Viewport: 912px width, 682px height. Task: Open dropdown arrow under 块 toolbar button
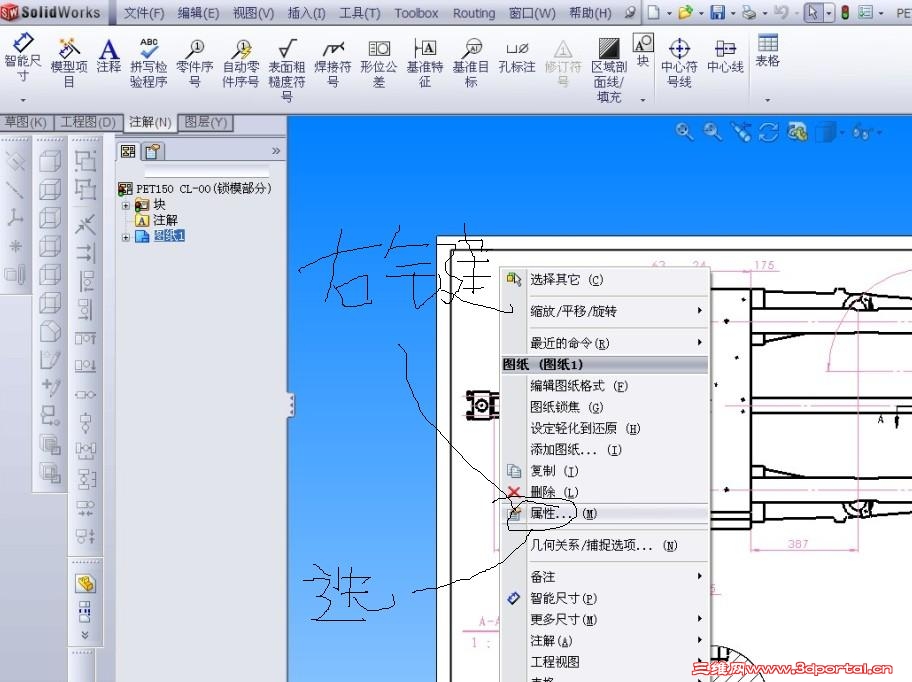click(643, 100)
